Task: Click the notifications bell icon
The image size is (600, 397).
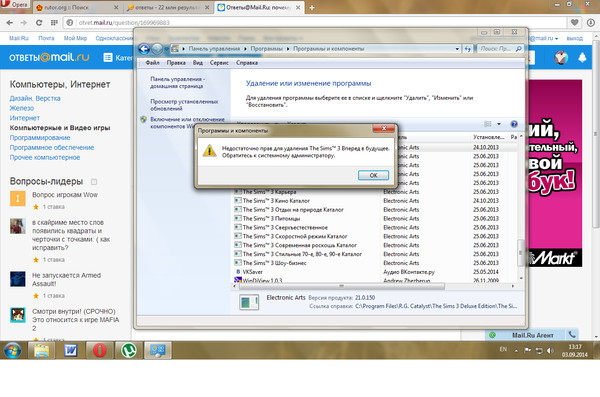Action: point(582,57)
